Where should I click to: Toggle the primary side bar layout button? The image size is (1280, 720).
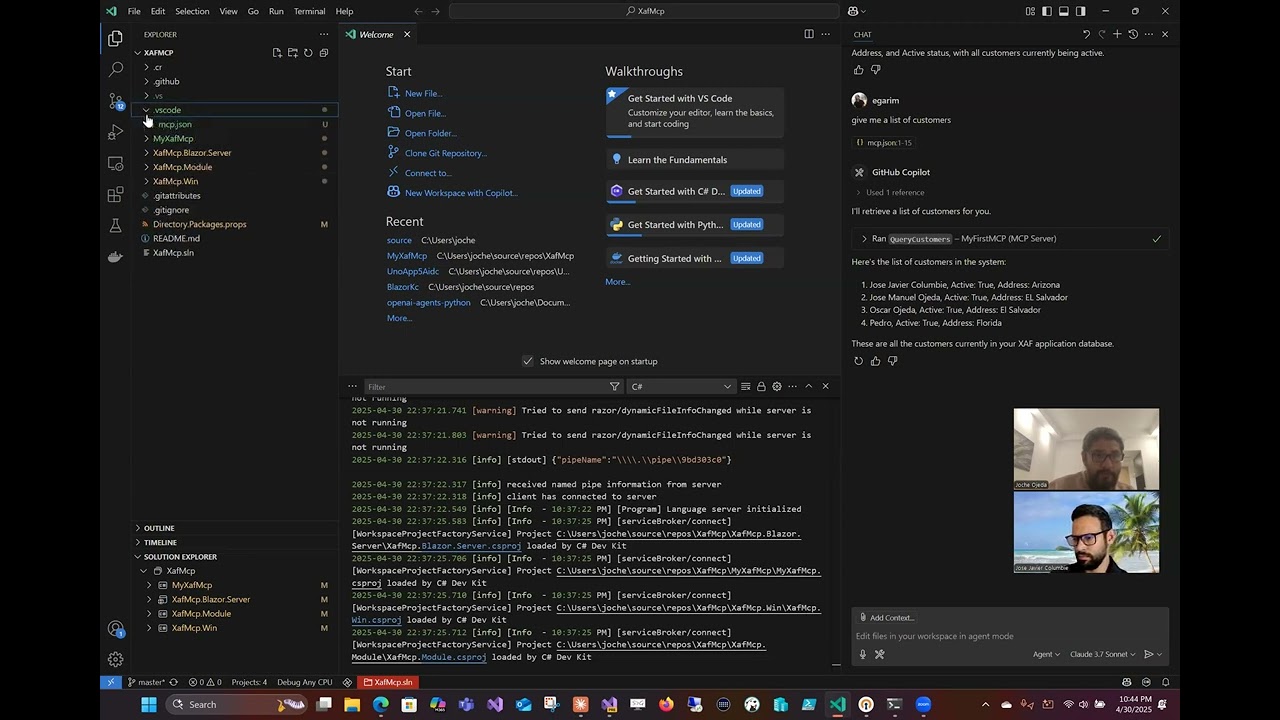point(1047,11)
